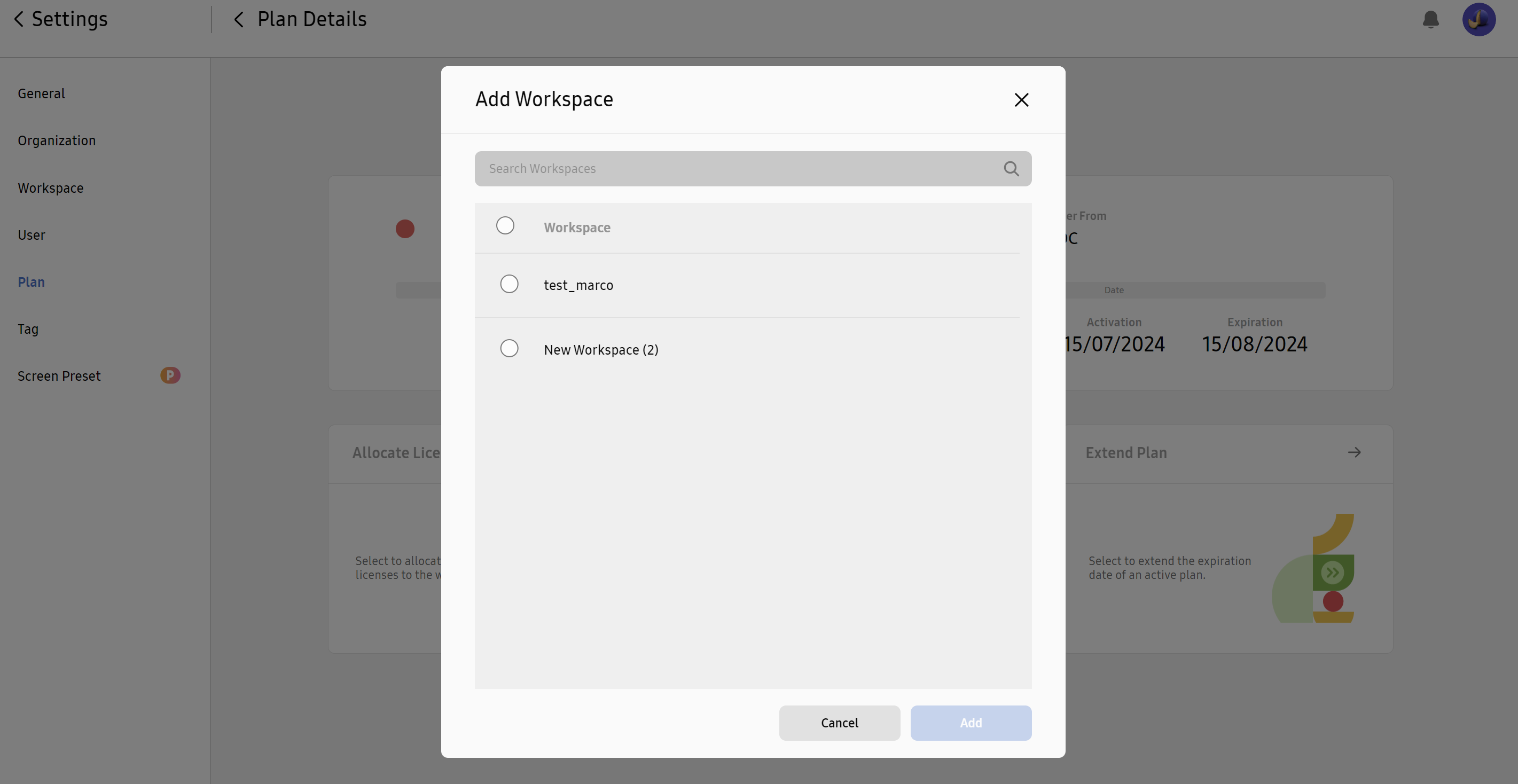Click the Screen Preset premium badge
This screenshot has width=1518, height=784.
(x=170, y=375)
